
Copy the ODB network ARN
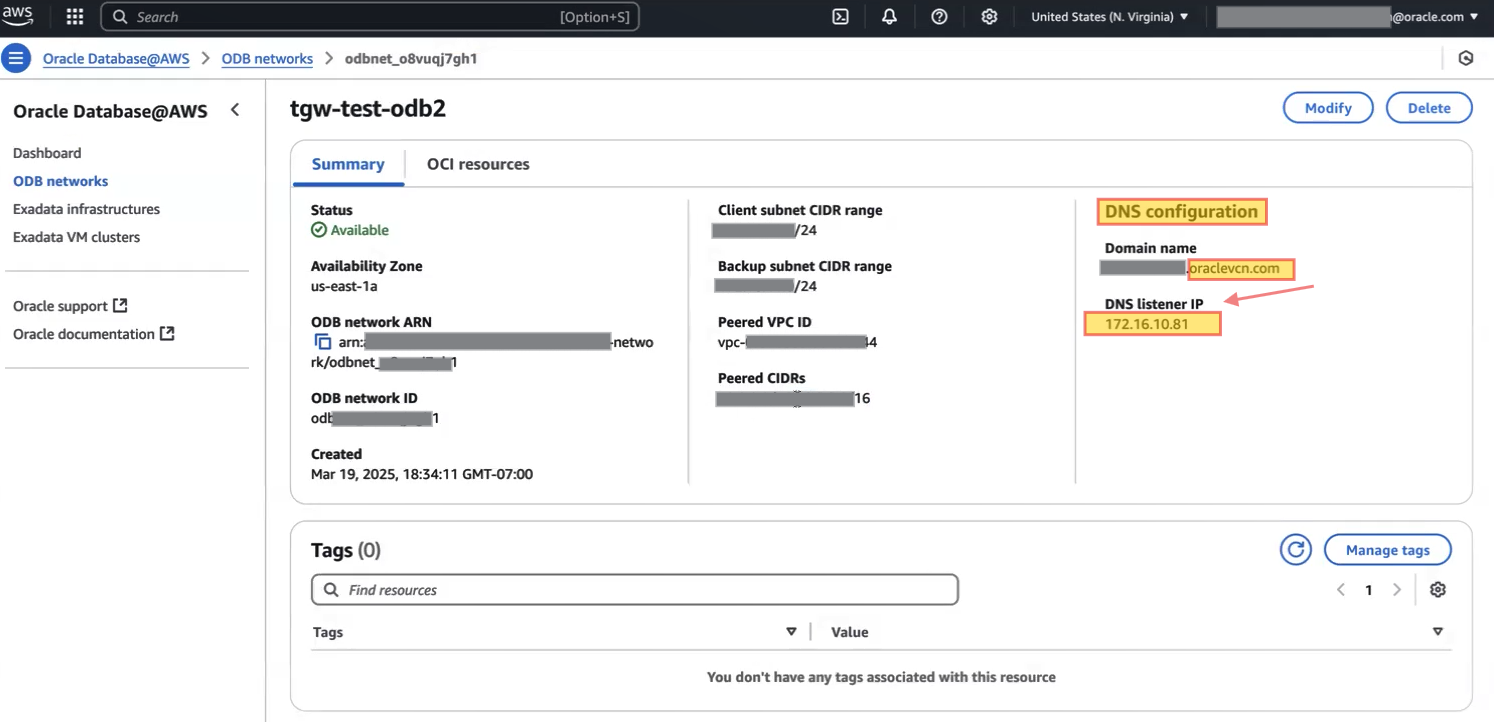tap(322, 342)
